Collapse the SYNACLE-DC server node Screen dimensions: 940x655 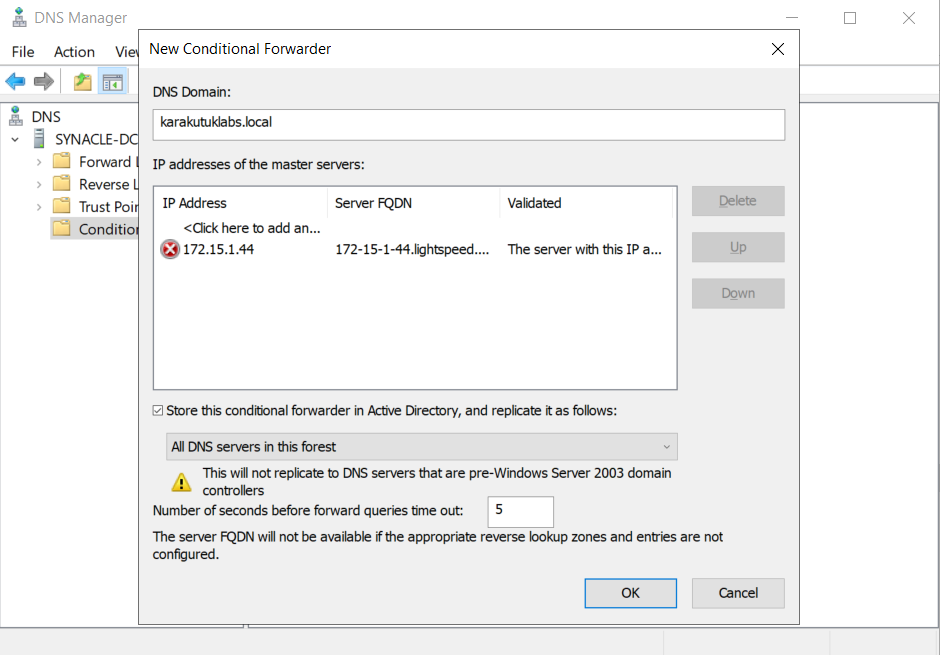(x=16, y=140)
